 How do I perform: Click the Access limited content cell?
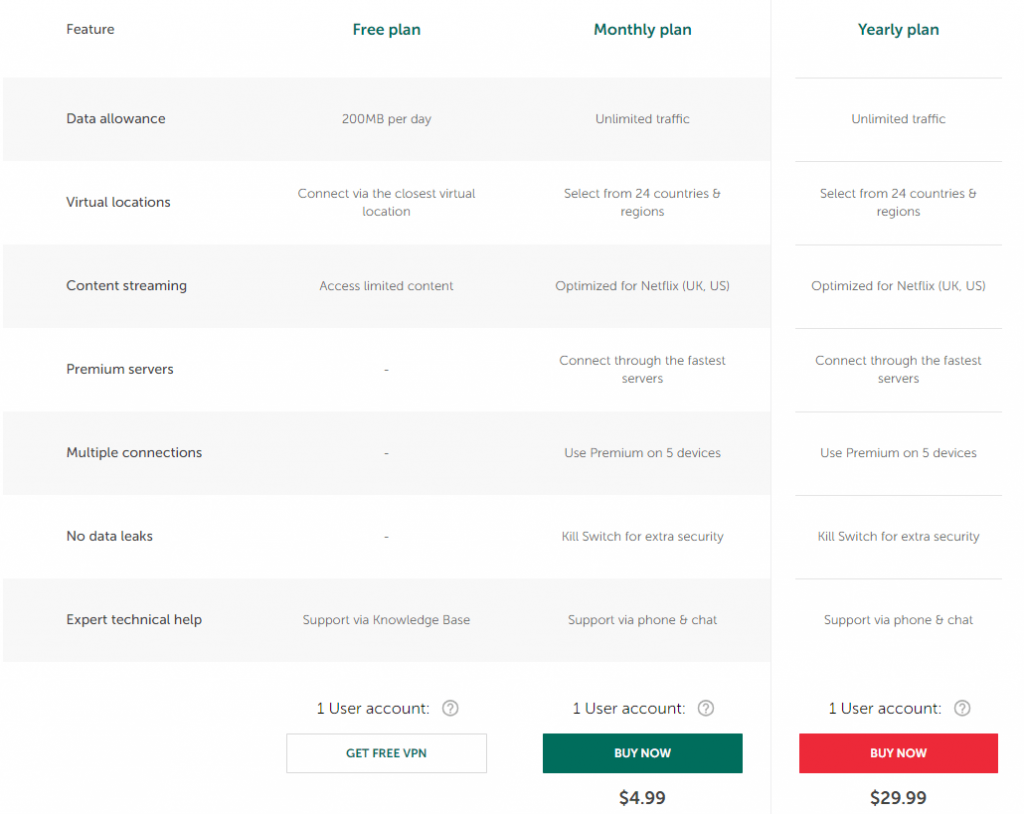tap(387, 285)
